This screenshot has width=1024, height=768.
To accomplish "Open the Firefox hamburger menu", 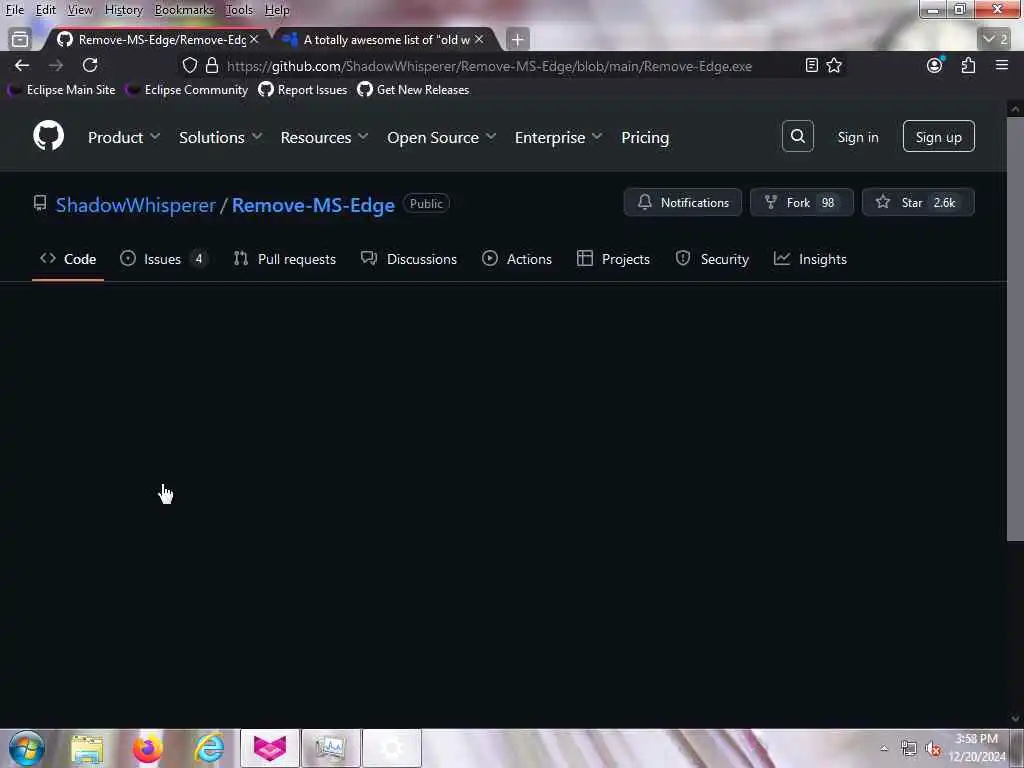I will click(x=1002, y=65).
